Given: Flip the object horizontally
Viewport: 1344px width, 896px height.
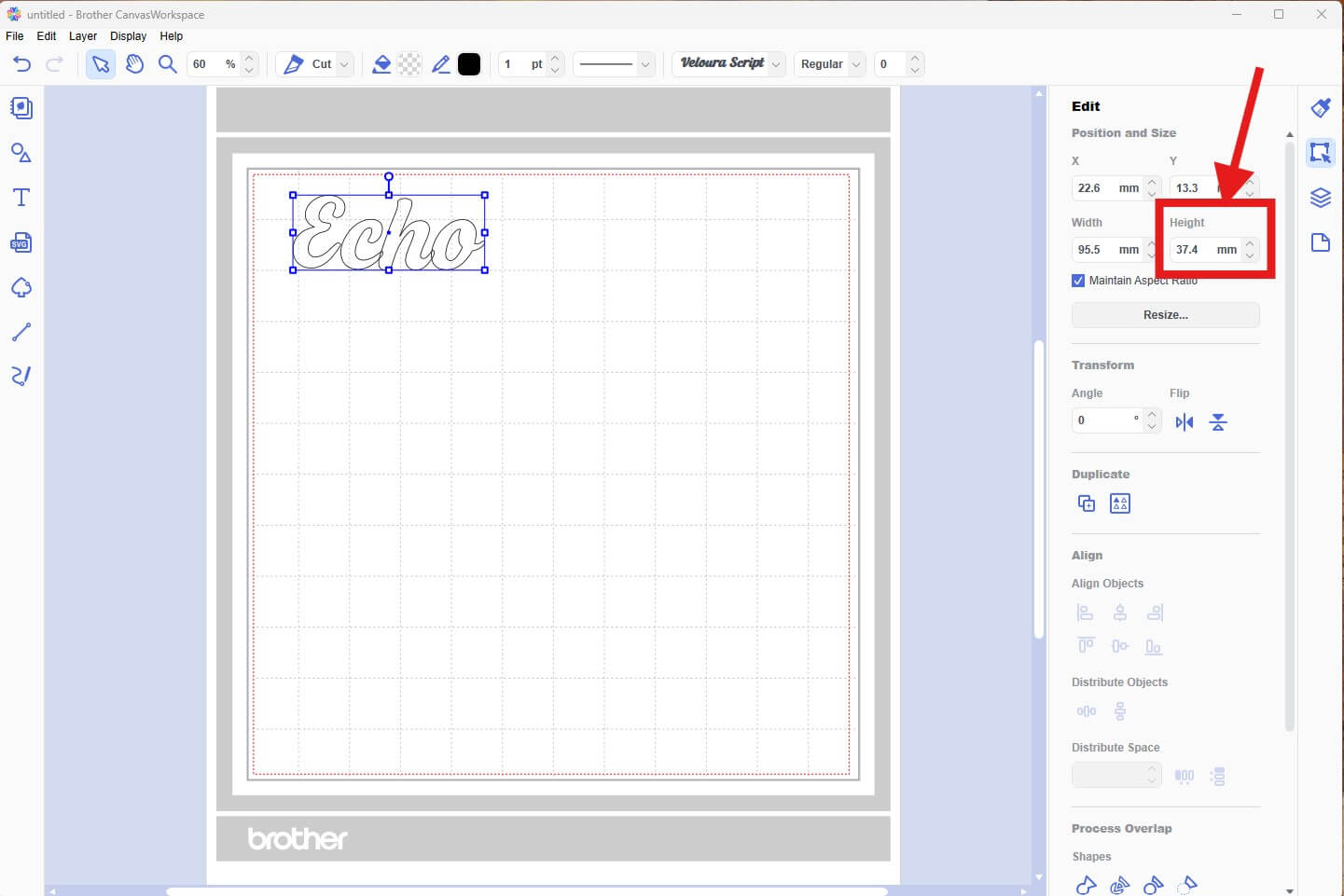Looking at the screenshot, I should (1185, 422).
